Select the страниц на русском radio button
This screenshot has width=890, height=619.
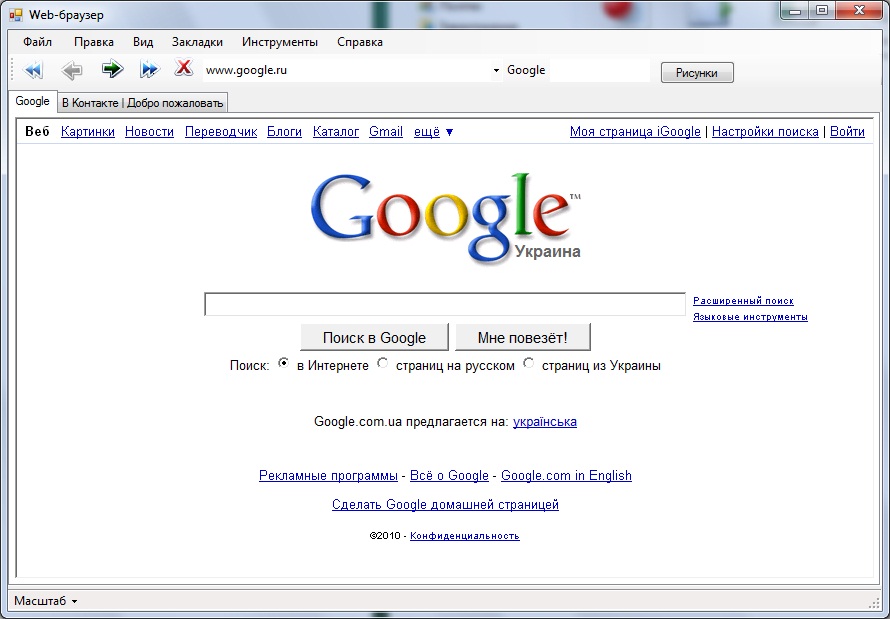click(x=383, y=363)
